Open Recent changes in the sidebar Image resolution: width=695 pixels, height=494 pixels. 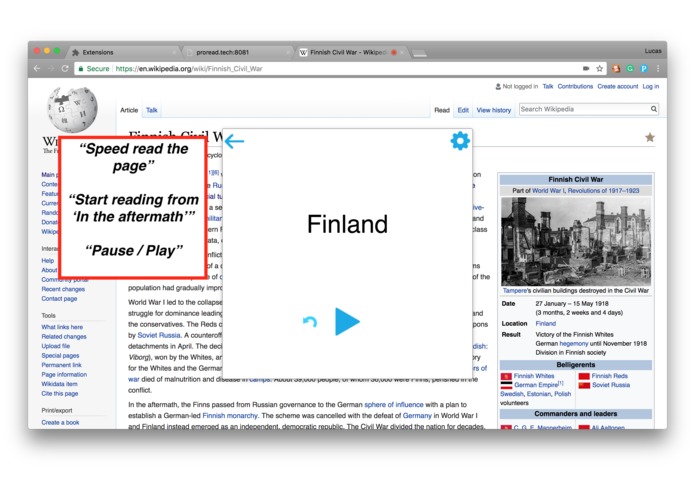(x=63, y=289)
